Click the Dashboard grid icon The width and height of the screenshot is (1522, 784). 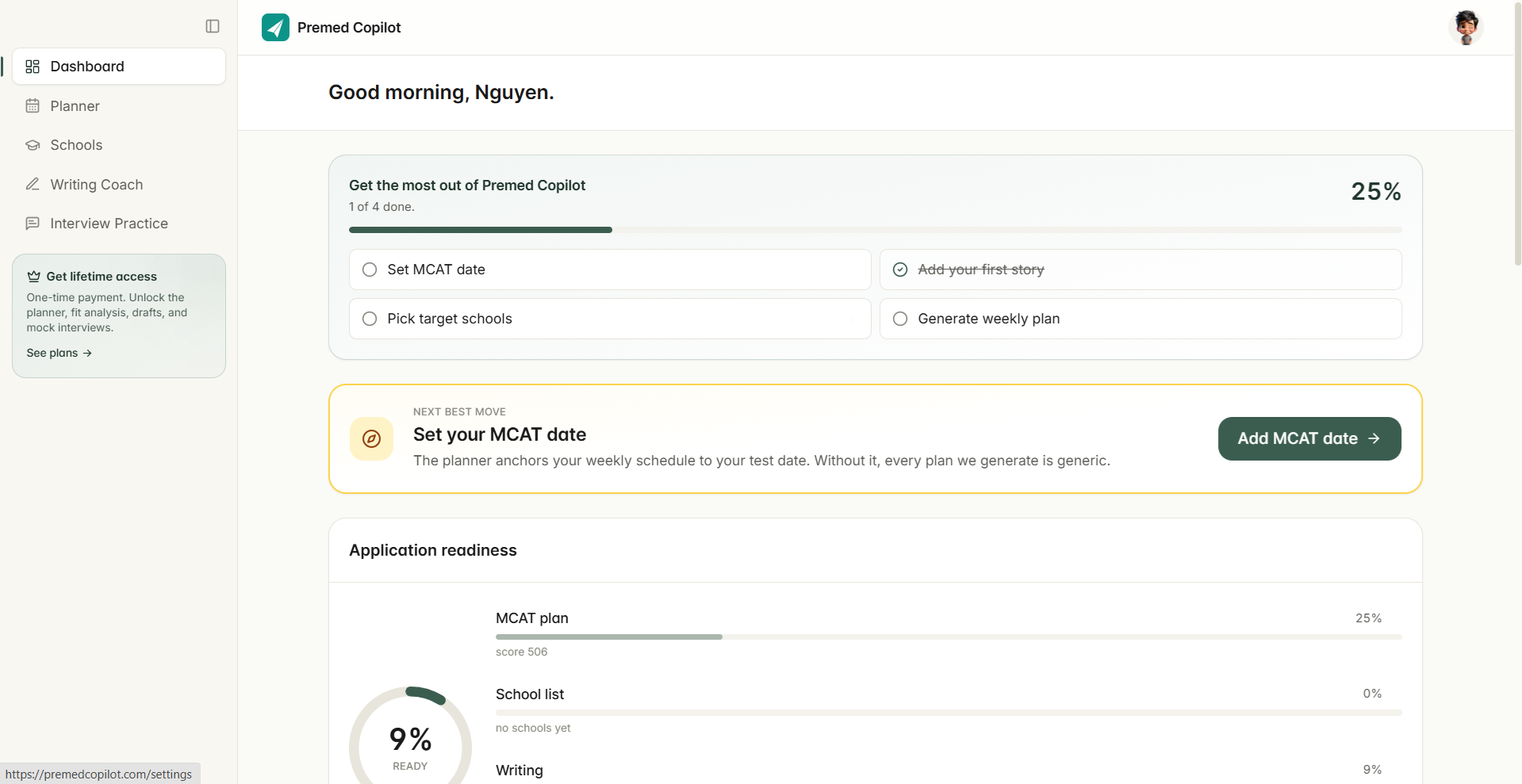pyautogui.click(x=33, y=67)
